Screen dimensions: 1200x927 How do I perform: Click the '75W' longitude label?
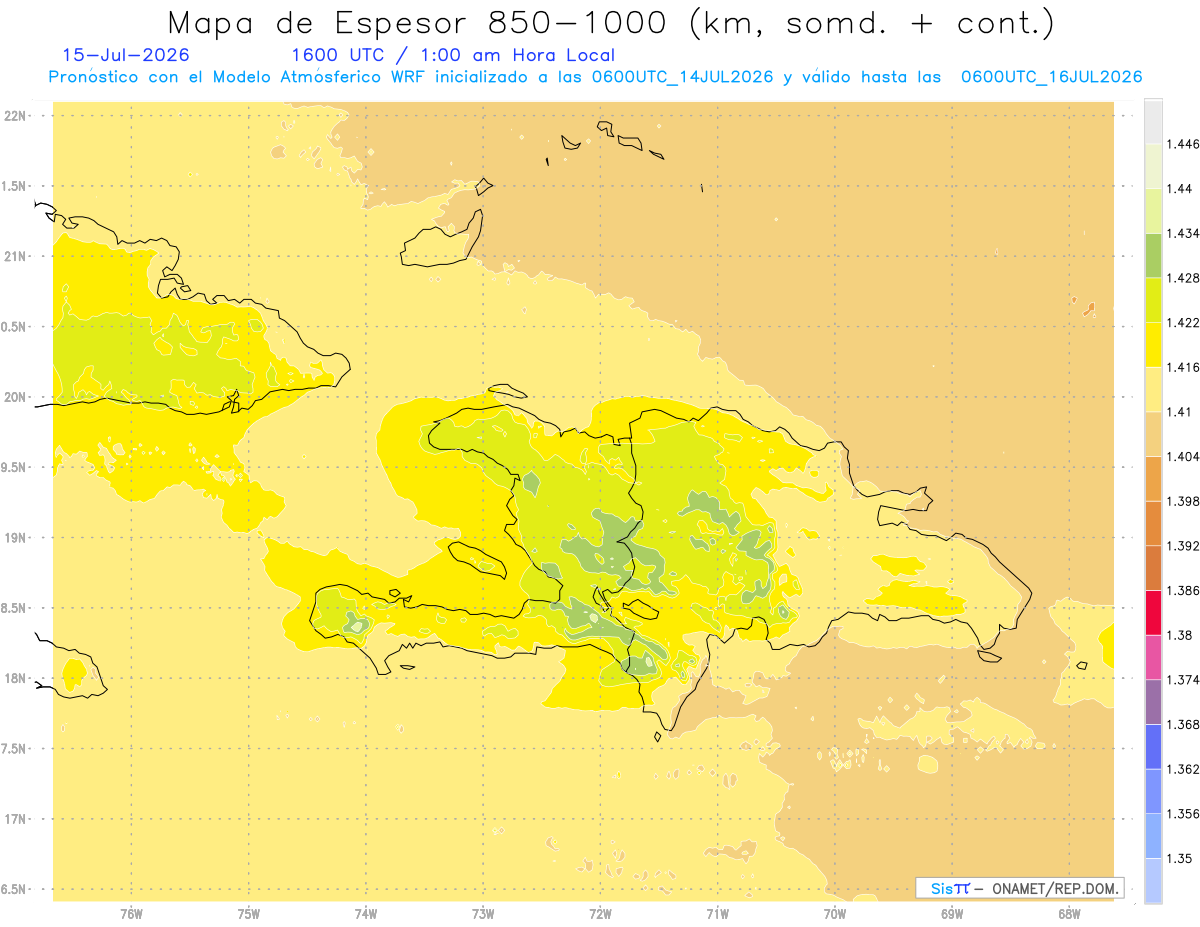click(x=248, y=913)
